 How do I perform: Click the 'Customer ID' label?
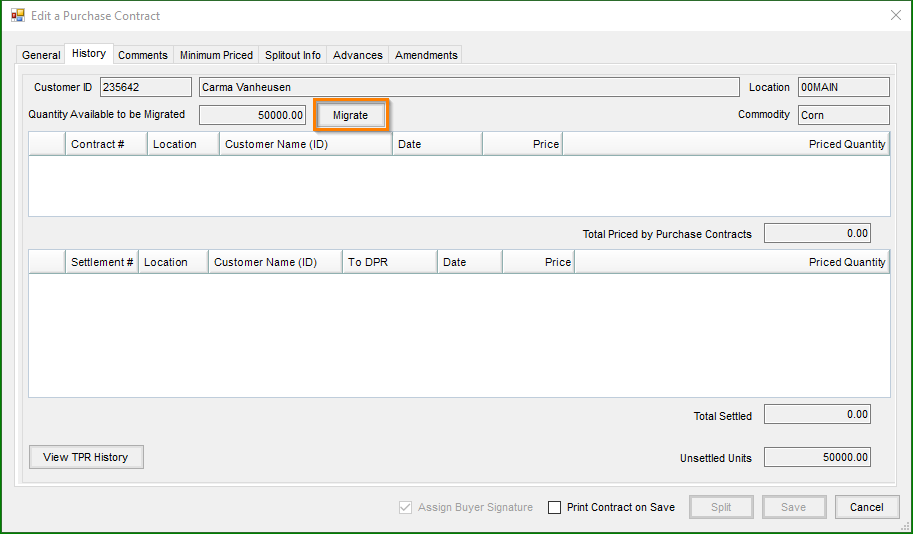(63, 87)
